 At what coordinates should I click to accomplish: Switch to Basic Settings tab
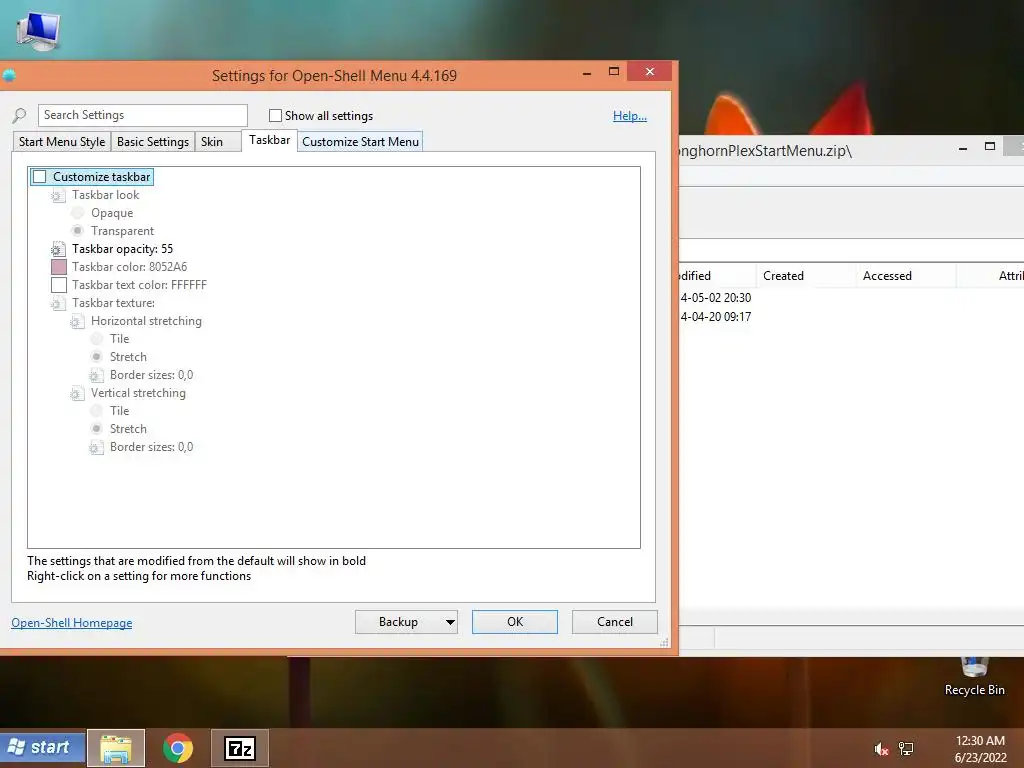point(153,142)
